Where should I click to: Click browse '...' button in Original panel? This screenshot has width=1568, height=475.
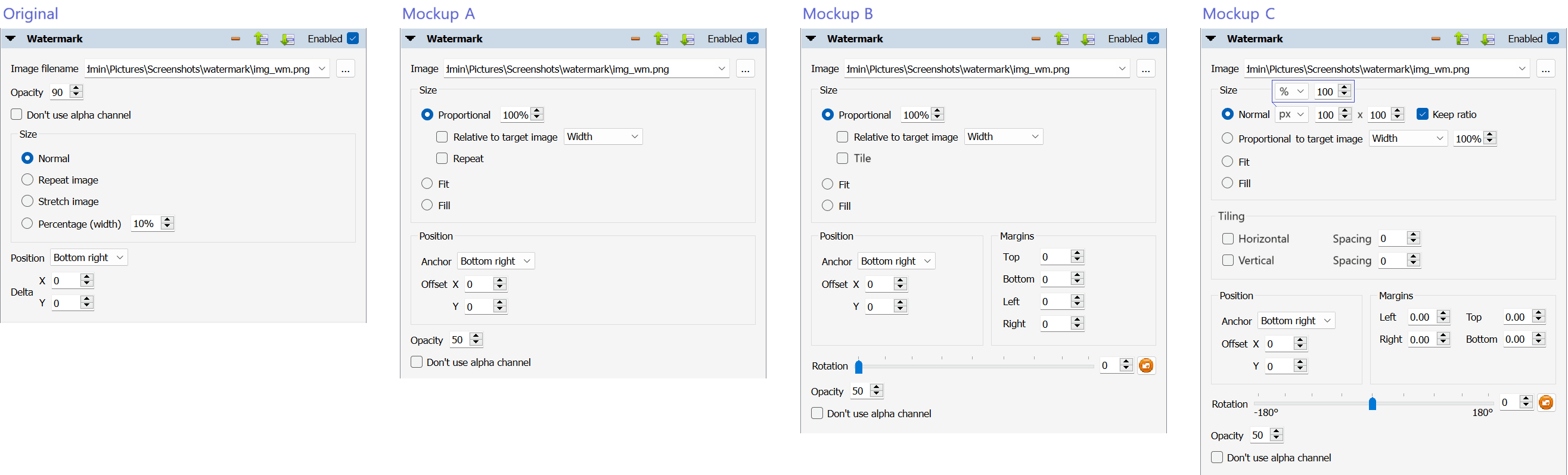[x=345, y=69]
